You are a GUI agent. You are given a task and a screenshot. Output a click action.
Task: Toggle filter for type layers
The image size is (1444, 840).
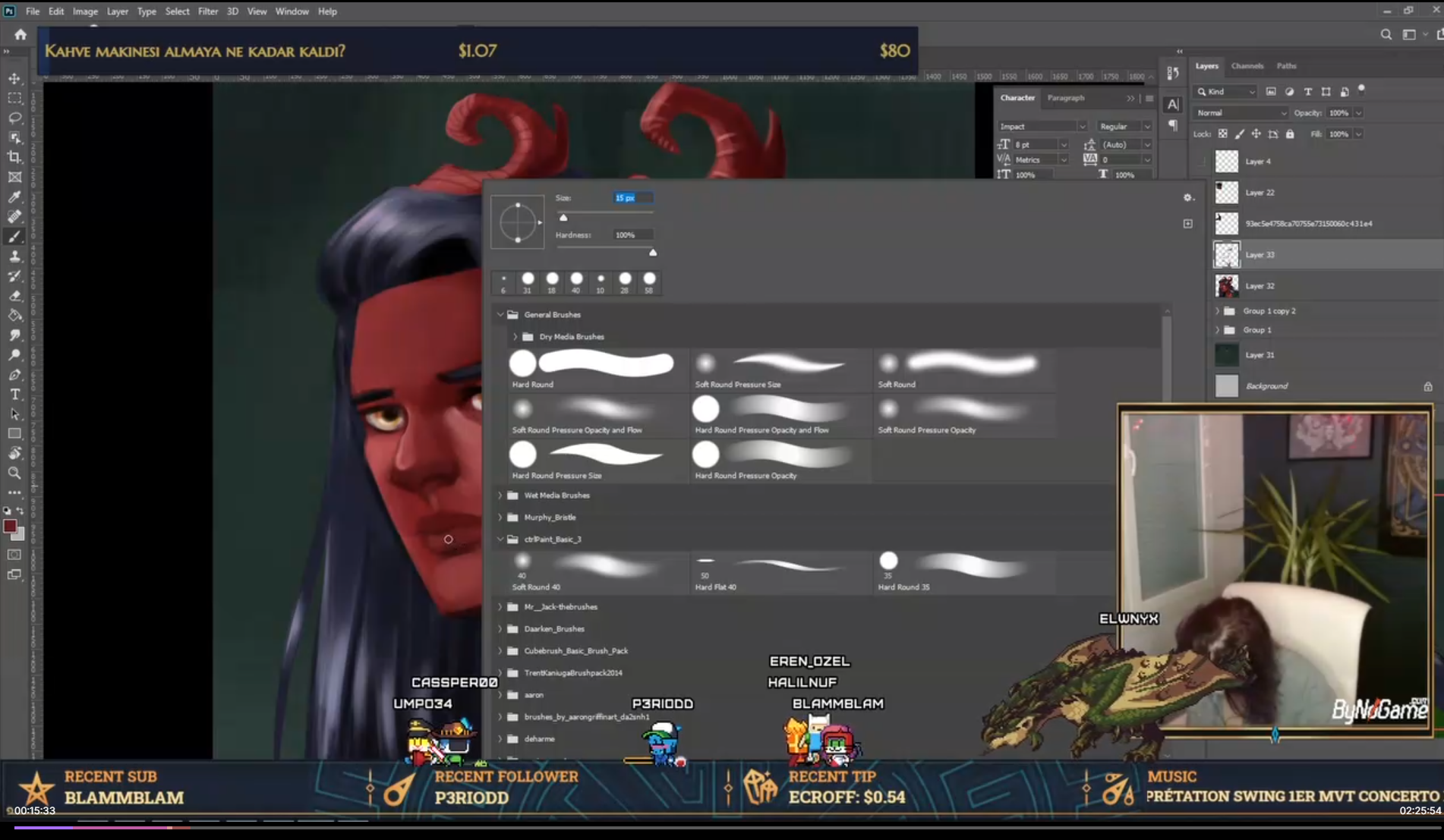(x=1307, y=92)
